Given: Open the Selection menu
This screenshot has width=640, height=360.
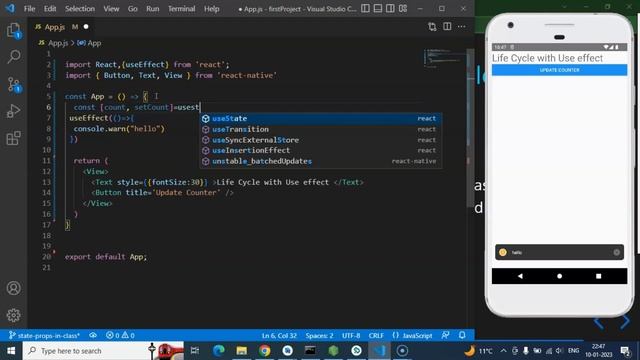Looking at the screenshot, I should (x=80, y=9).
